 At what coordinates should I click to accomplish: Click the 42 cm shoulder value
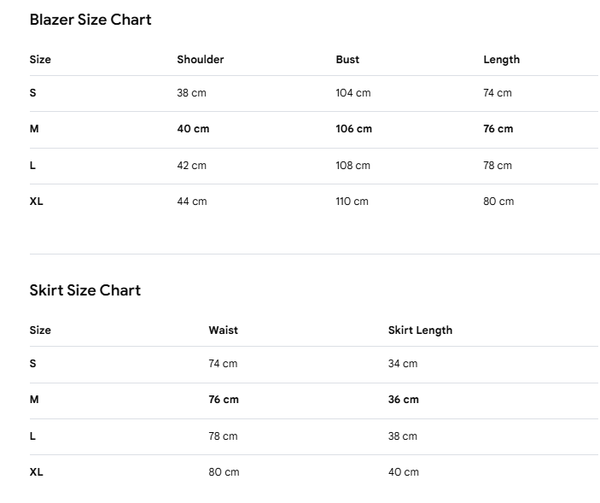(191, 165)
